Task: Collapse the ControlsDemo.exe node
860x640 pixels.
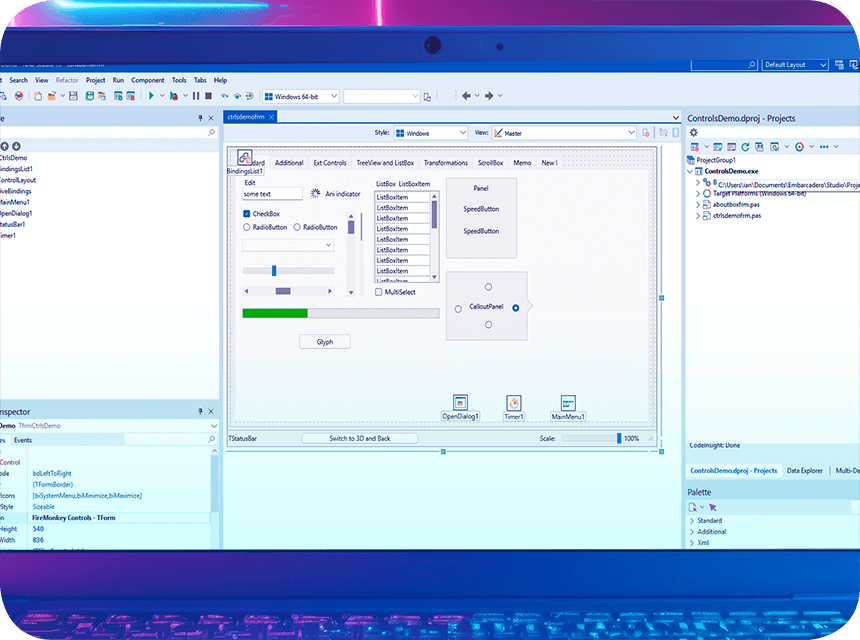Action: coord(690,172)
